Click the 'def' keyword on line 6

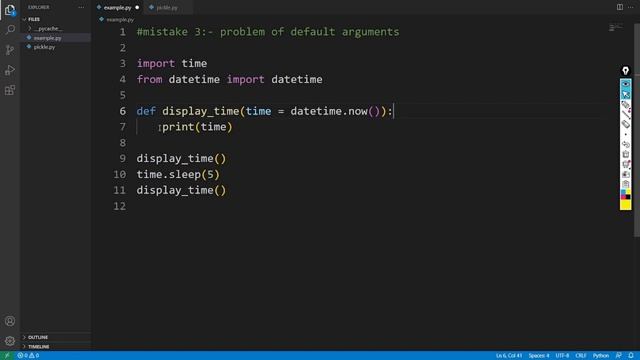pos(146,111)
